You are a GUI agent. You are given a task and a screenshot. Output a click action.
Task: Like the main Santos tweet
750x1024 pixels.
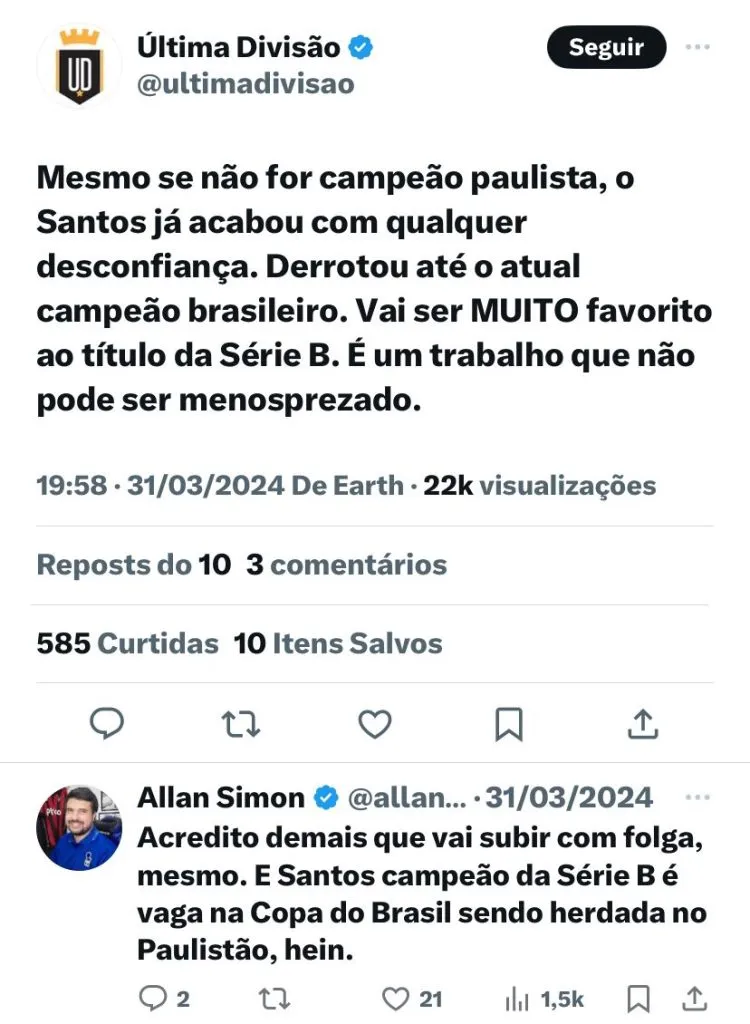click(x=375, y=723)
